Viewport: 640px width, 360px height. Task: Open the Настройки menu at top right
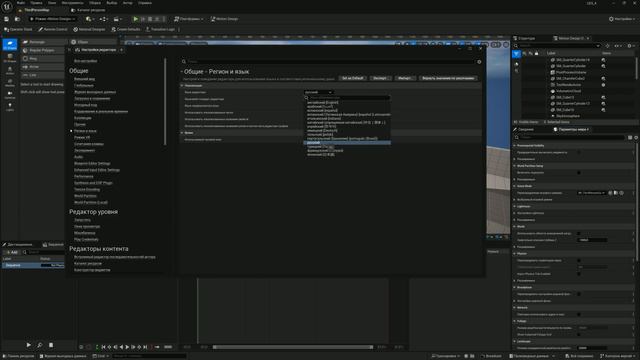pyautogui.click(x=622, y=19)
